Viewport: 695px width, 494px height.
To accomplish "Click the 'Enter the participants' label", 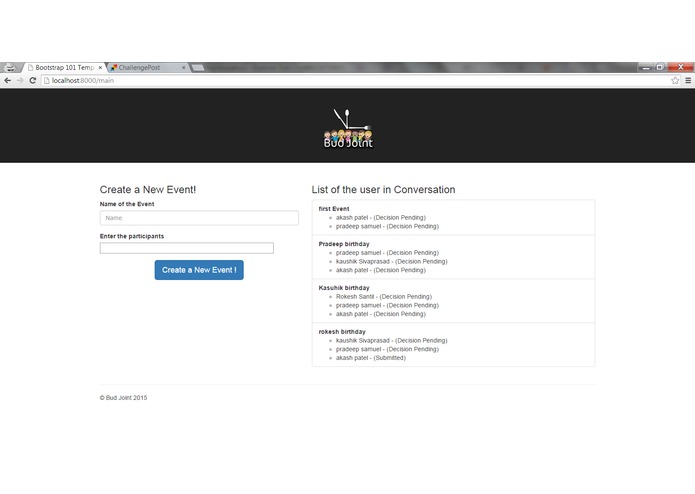I will [x=132, y=236].
